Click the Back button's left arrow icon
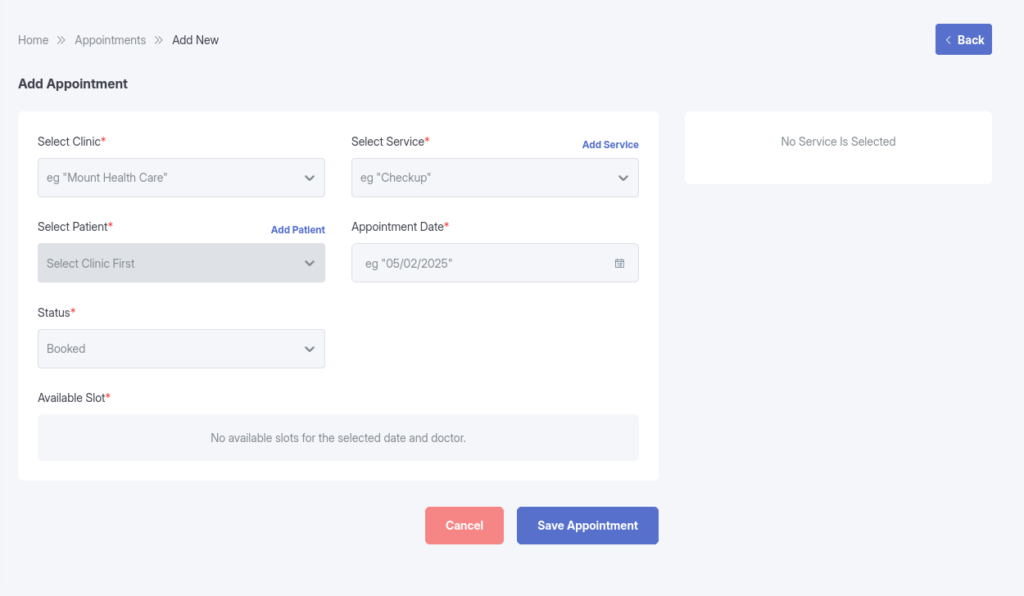1024x596 pixels. coord(947,40)
